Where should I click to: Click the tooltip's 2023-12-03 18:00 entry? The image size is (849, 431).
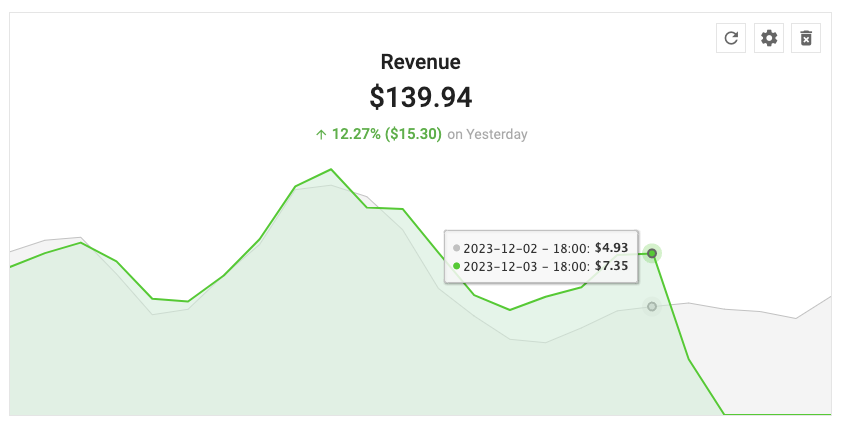pyautogui.click(x=540, y=266)
